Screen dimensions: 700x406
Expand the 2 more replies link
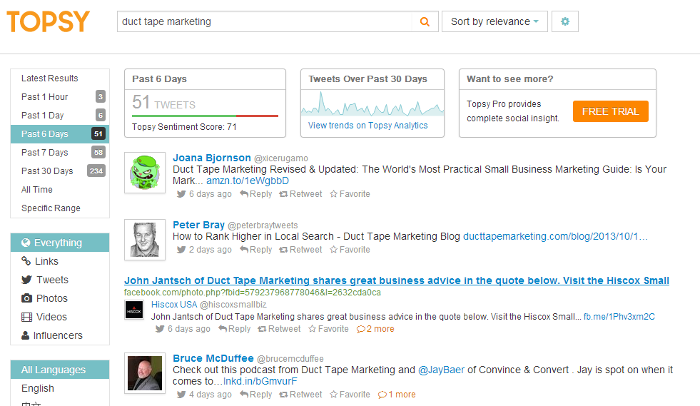tap(375, 329)
